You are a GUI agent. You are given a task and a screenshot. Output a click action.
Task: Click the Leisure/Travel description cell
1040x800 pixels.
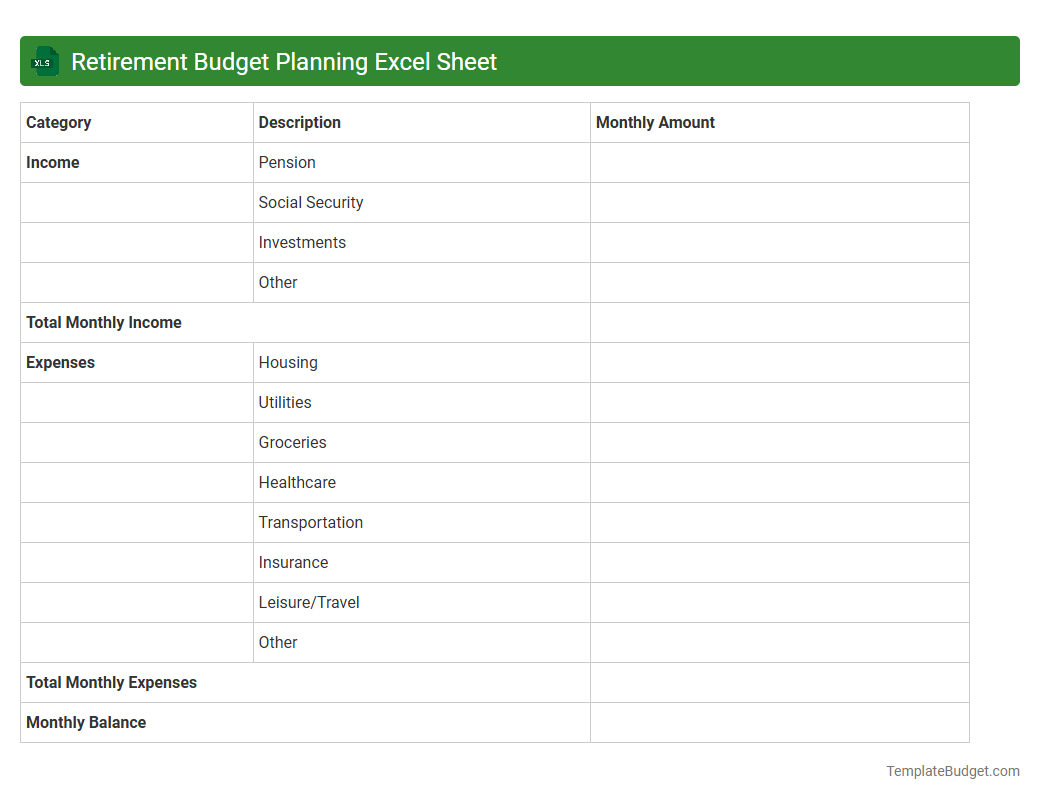[x=310, y=602]
